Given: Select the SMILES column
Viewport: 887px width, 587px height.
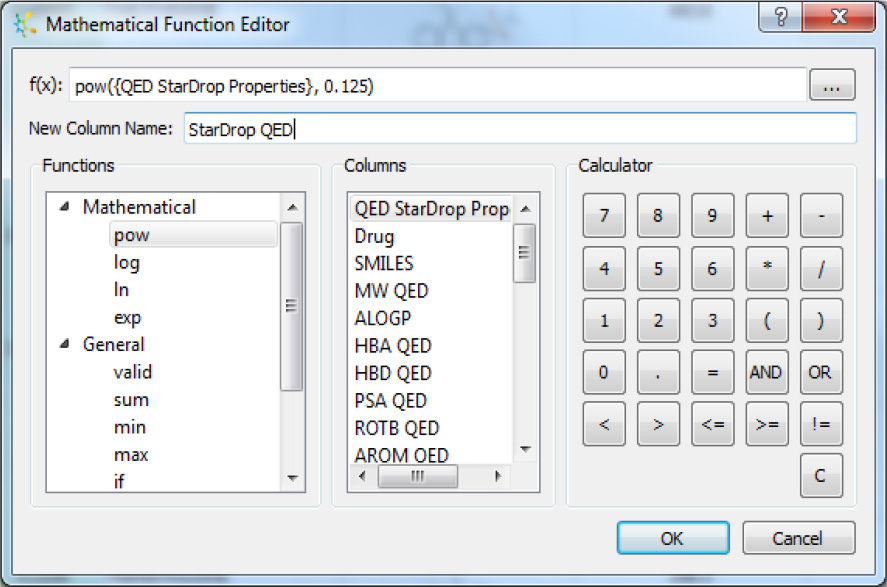Looking at the screenshot, I should coord(382,263).
